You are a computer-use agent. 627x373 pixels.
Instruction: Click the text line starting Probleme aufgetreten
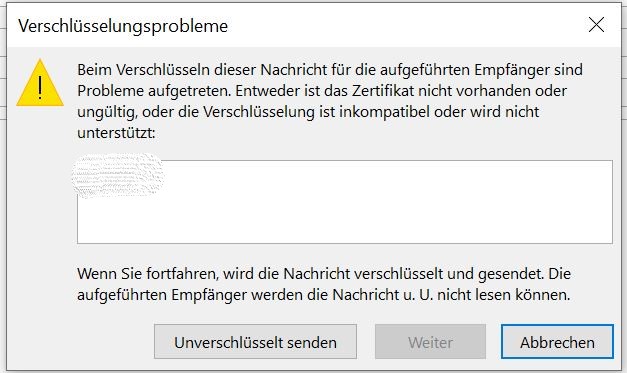pyautogui.click(x=322, y=91)
